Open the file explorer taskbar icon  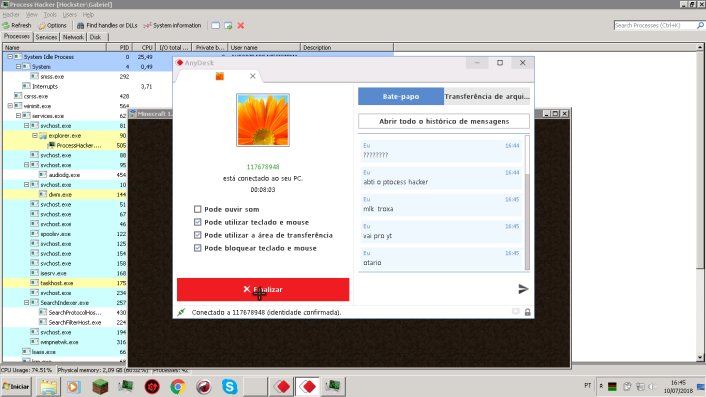tap(49, 387)
